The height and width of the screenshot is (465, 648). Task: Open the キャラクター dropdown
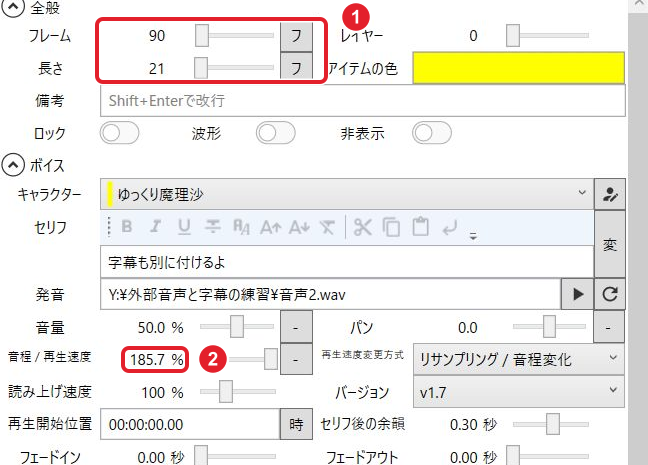point(347,194)
